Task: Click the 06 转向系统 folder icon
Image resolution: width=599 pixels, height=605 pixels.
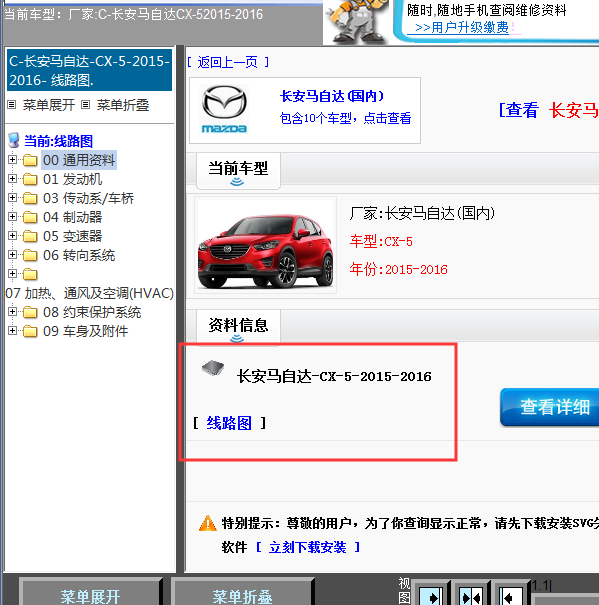Action: (30, 255)
